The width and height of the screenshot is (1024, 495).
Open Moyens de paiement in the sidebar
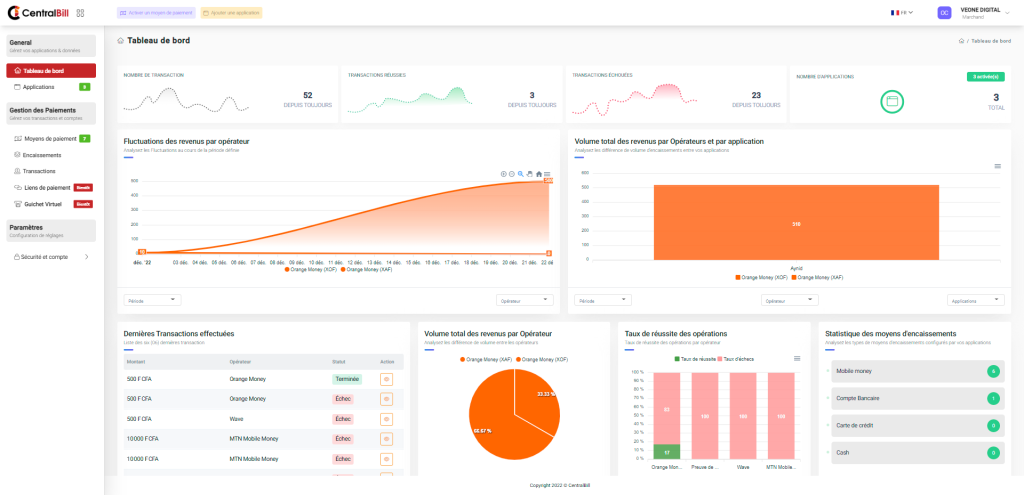51,138
